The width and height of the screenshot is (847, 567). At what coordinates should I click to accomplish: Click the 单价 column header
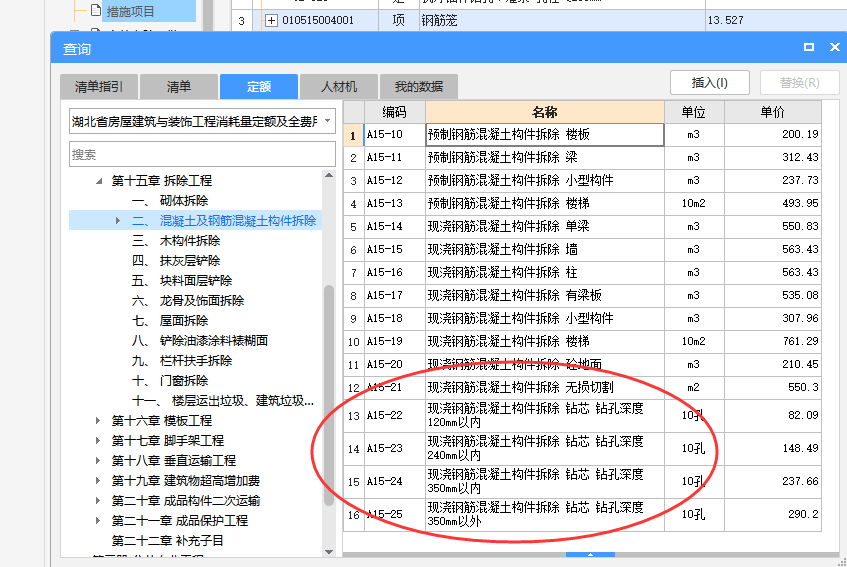(x=772, y=112)
